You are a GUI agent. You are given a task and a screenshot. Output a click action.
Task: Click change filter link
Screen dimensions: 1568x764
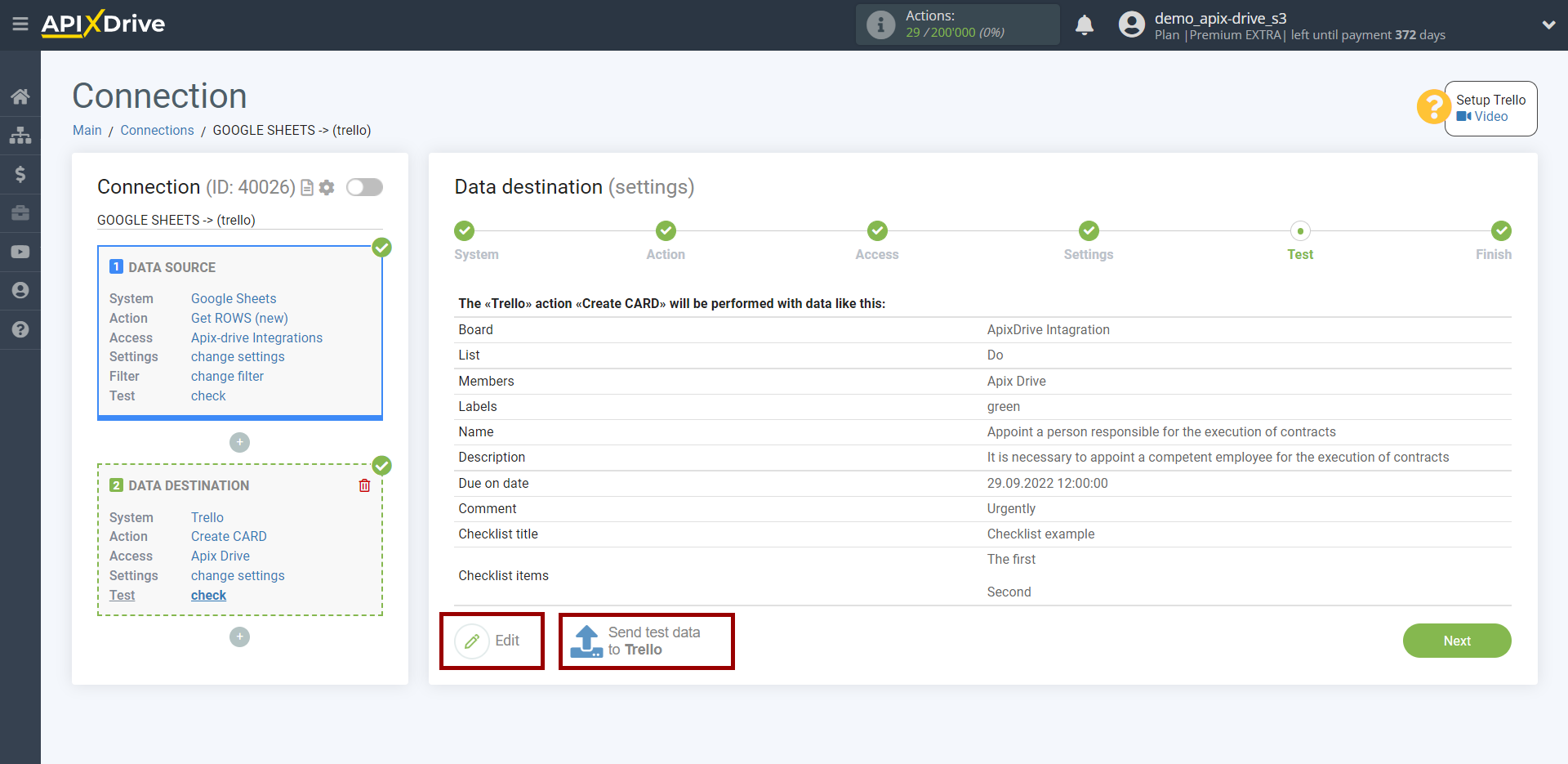point(227,377)
